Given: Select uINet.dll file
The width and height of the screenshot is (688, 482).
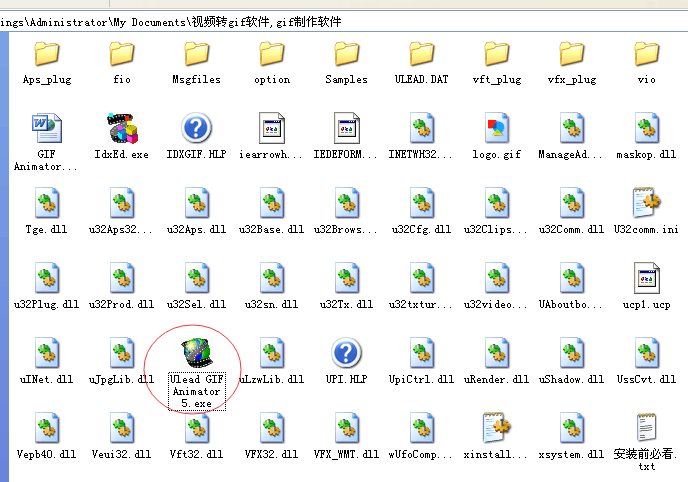Looking at the screenshot, I should point(47,353).
